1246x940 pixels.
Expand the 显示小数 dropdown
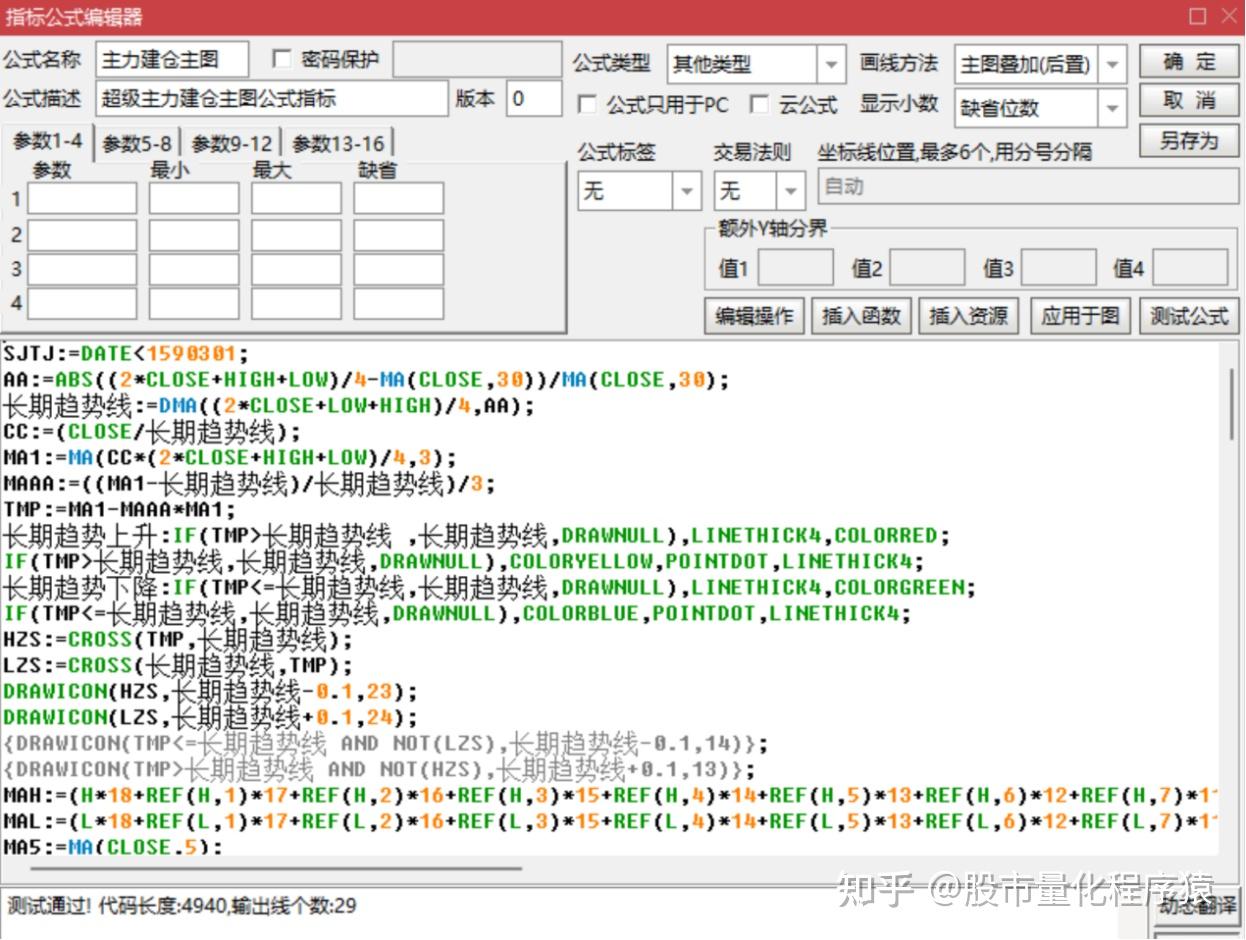point(1112,108)
